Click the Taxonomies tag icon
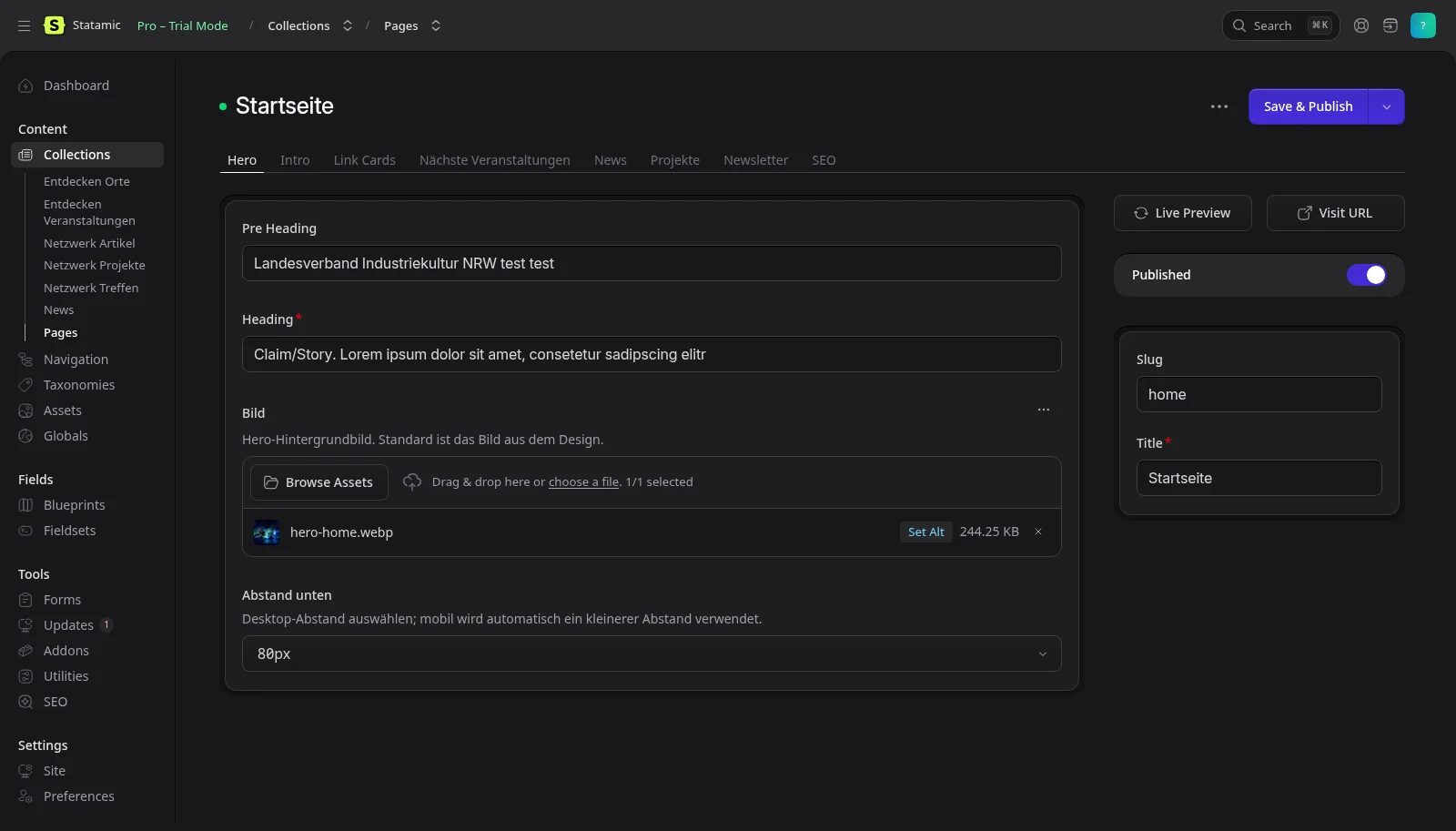The width and height of the screenshot is (1456, 831). pyautogui.click(x=25, y=385)
